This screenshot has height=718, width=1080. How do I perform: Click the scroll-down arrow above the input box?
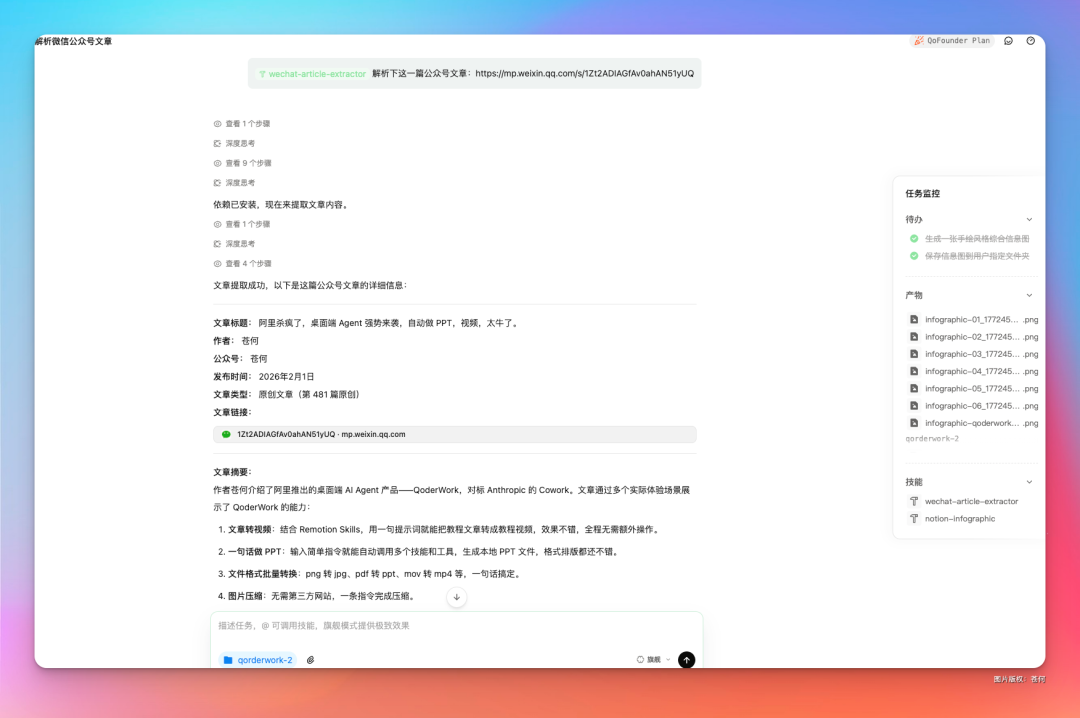pyautogui.click(x=456, y=597)
